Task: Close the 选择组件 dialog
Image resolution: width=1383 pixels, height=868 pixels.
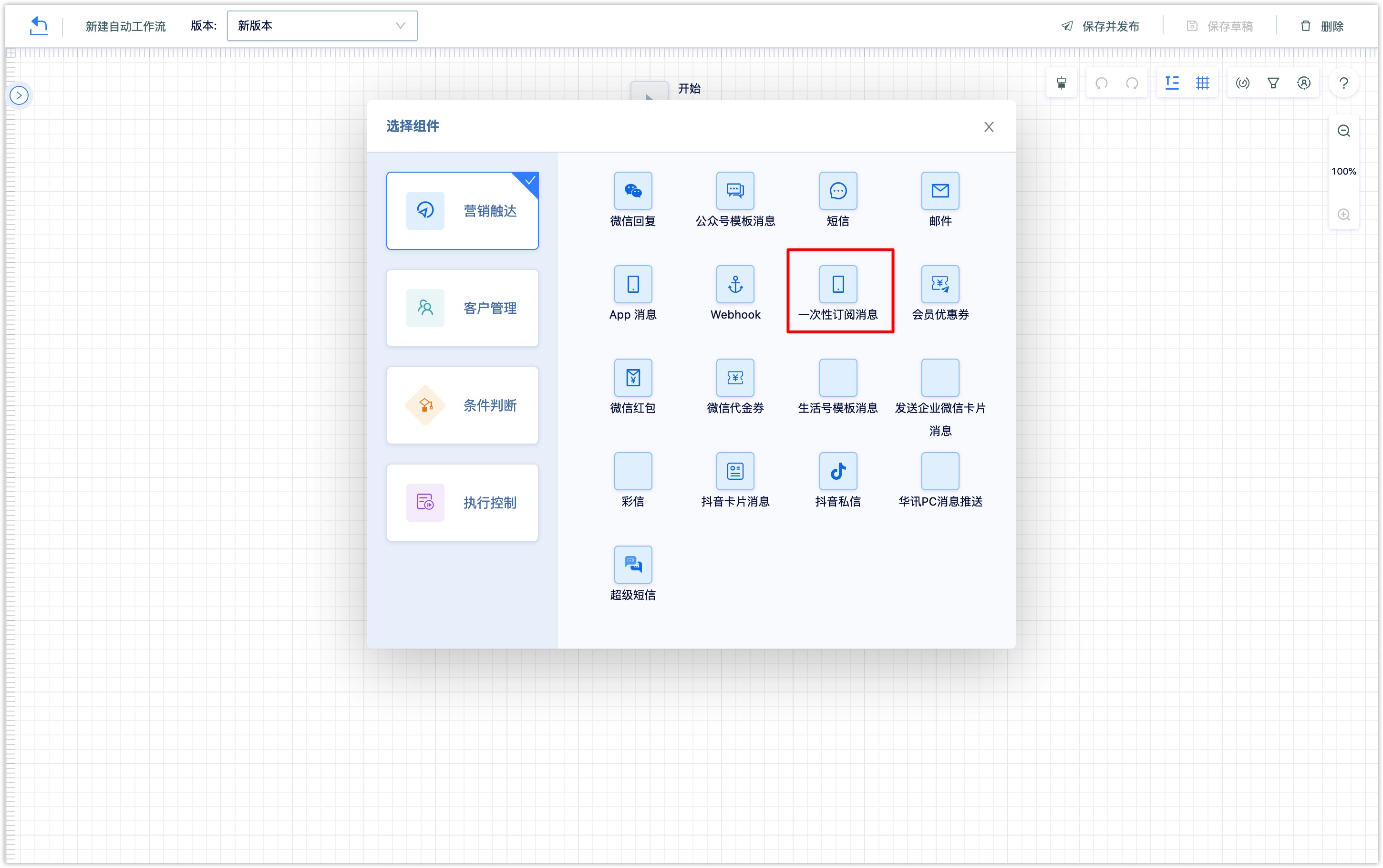Action: coord(988,127)
